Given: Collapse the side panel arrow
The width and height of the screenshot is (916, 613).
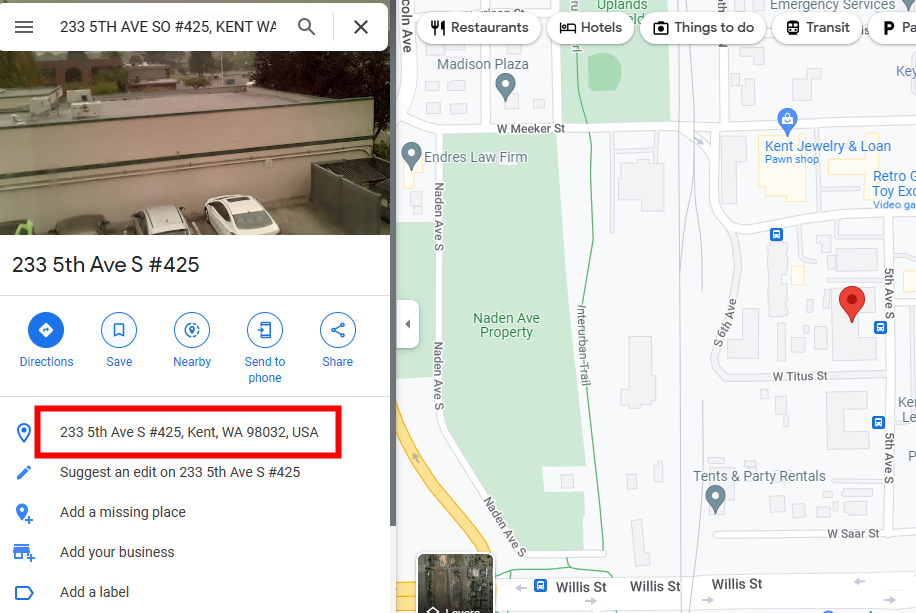Looking at the screenshot, I should coord(408,324).
